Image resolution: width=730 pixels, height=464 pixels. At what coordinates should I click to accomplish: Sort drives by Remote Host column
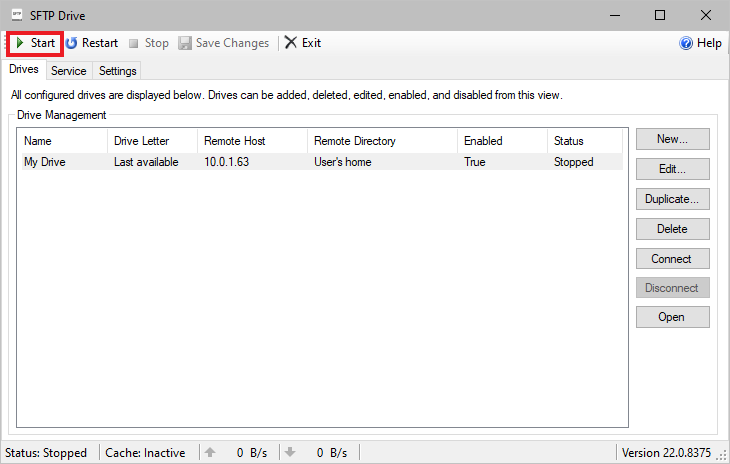pos(250,141)
